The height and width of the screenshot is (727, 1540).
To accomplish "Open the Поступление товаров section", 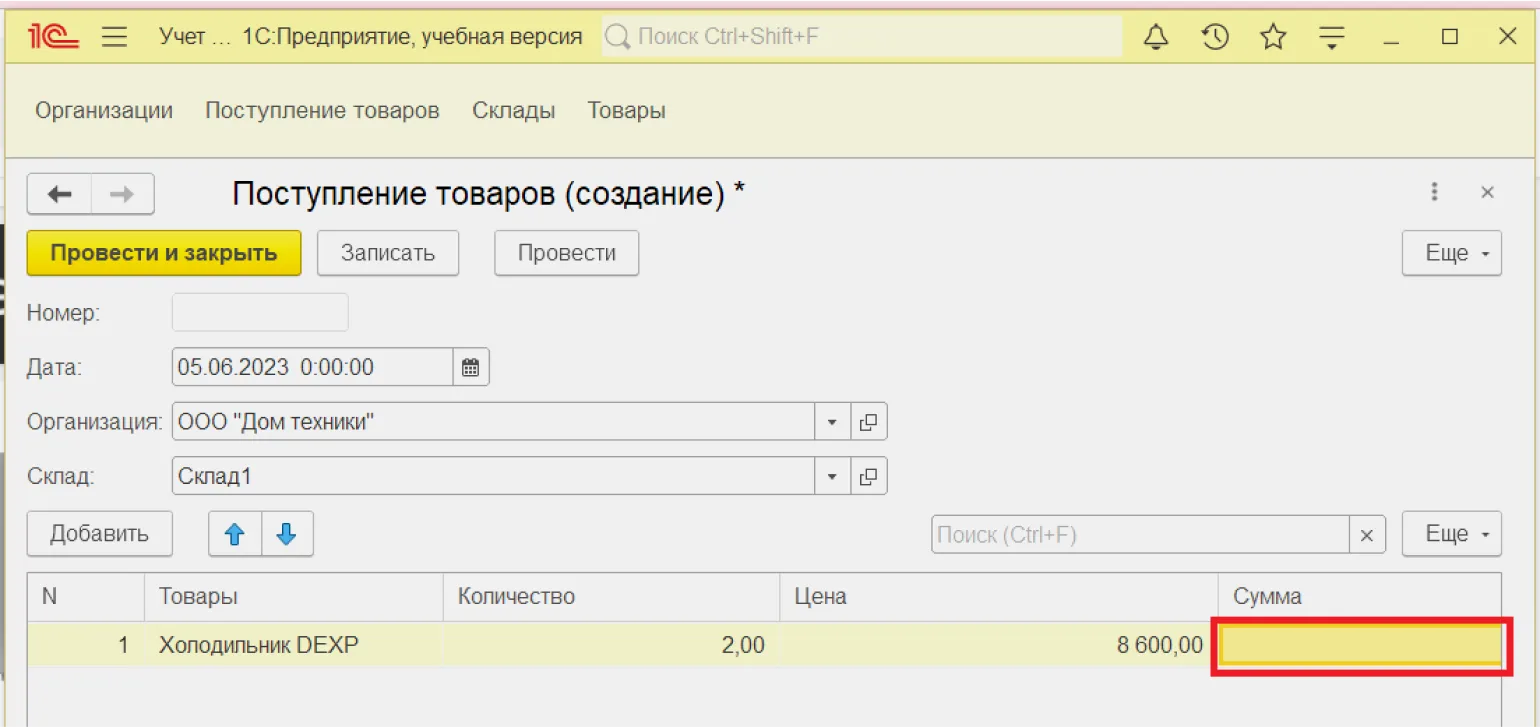I will tap(322, 110).
